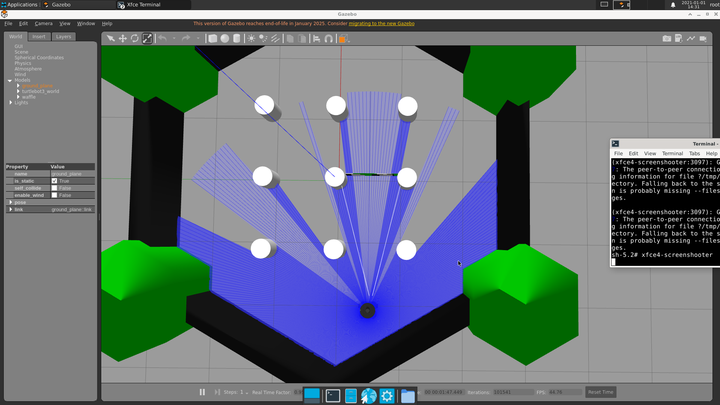Switch to the Insert tab

point(39,37)
